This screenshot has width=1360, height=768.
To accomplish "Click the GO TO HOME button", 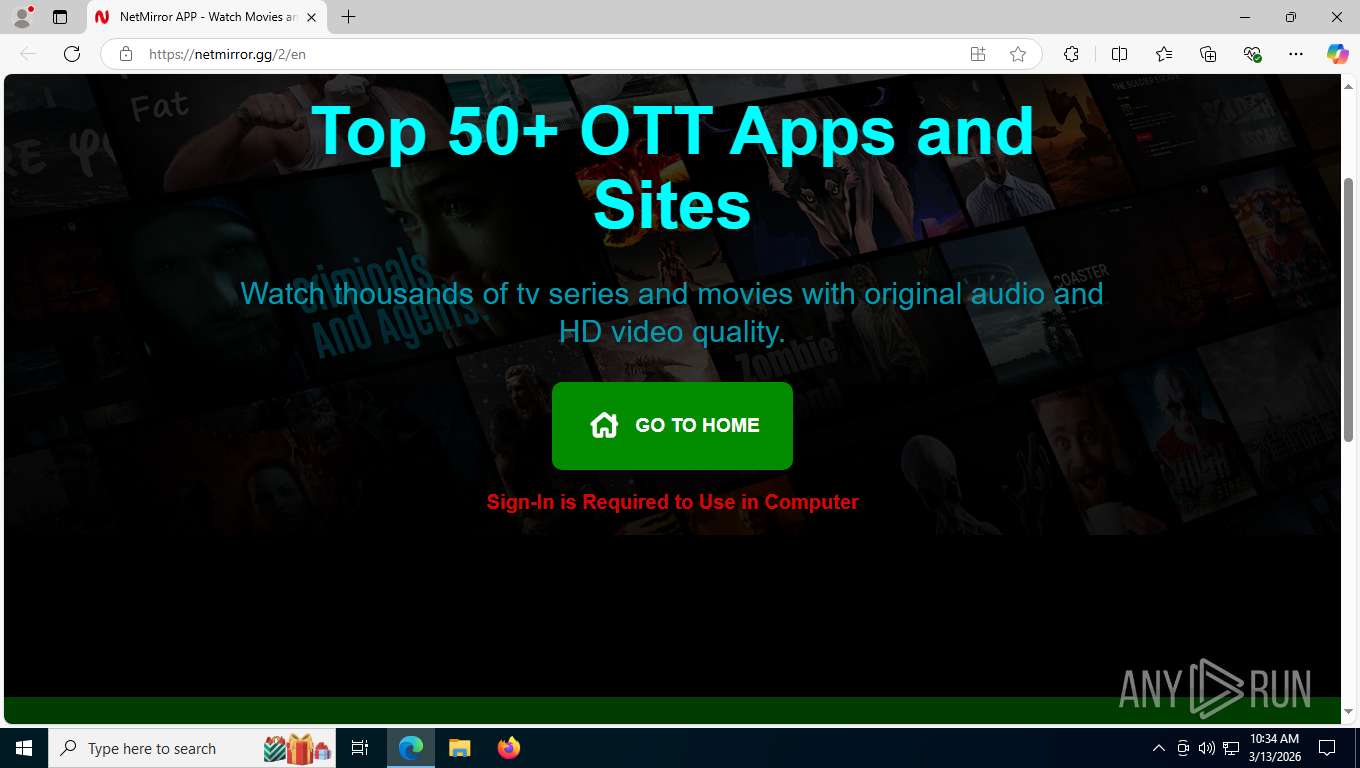I will point(672,426).
